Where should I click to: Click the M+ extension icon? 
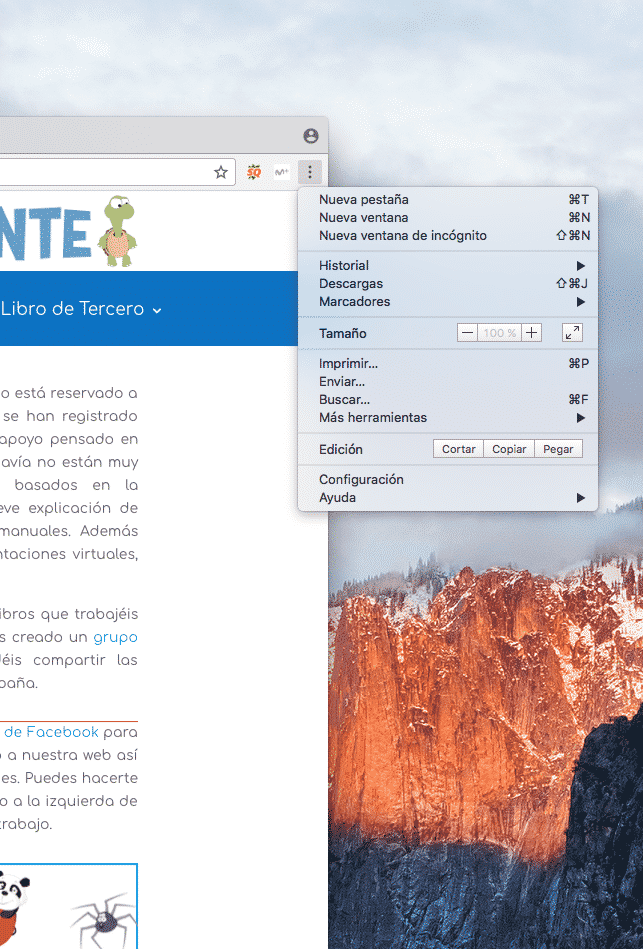pos(282,172)
